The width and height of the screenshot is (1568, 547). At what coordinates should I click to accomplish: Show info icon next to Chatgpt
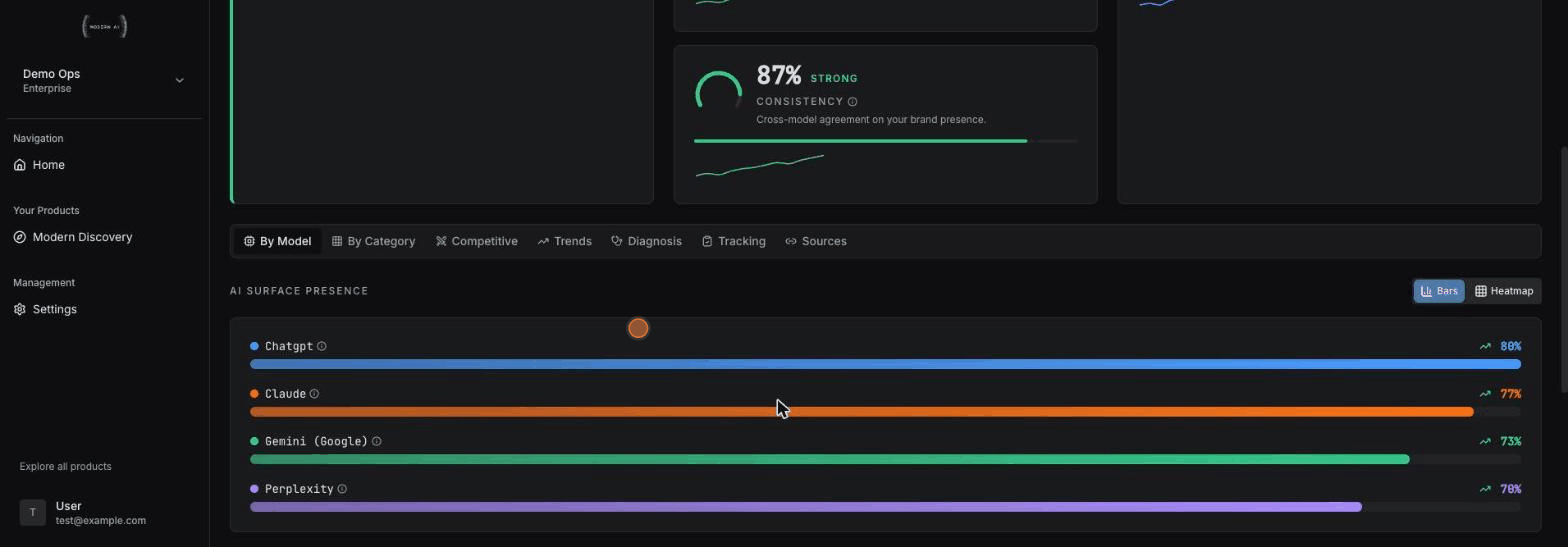pyautogui.click(x=322, y=346)
